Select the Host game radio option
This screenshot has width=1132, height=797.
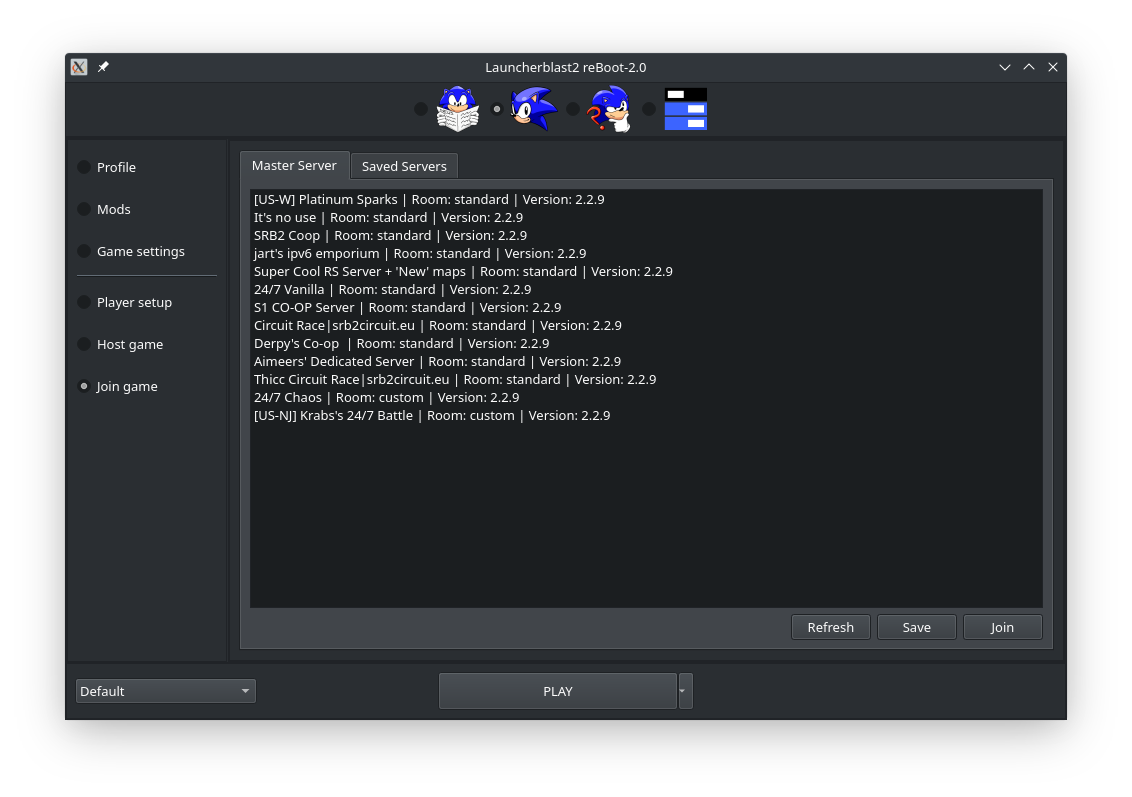121,344
